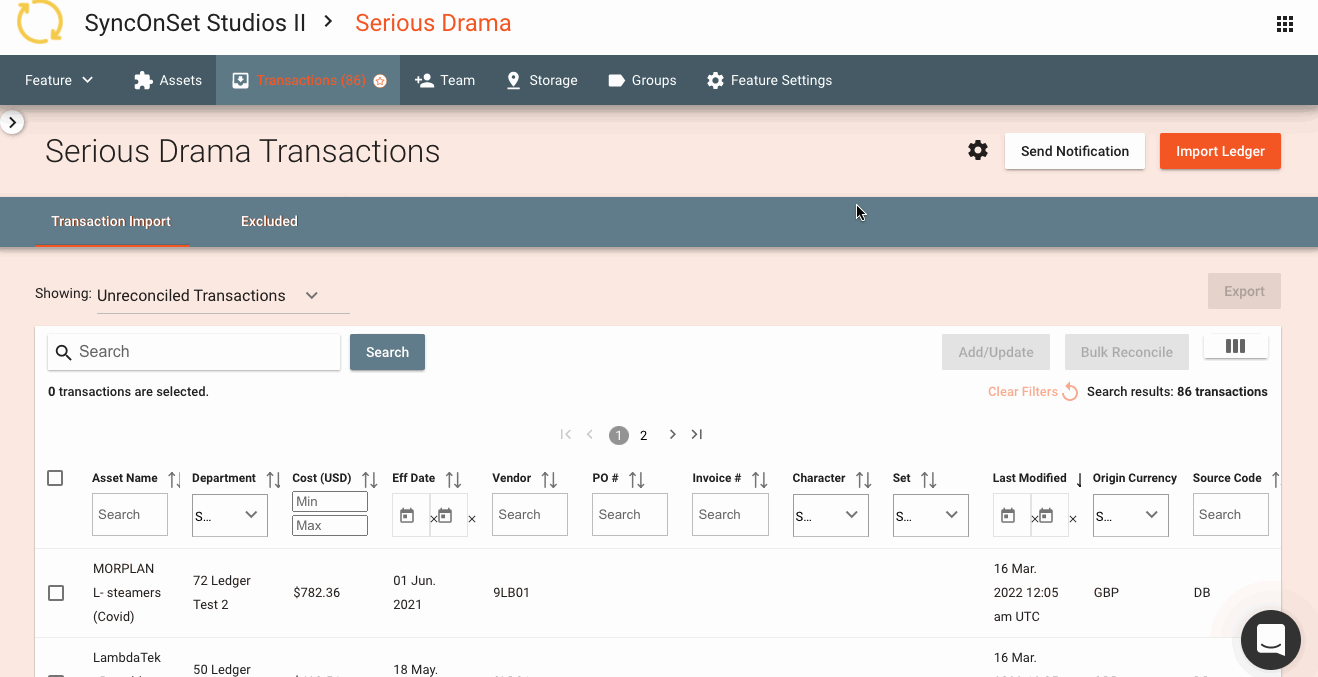
Task: Jump to last results page
Action: (x=697, y=434)
